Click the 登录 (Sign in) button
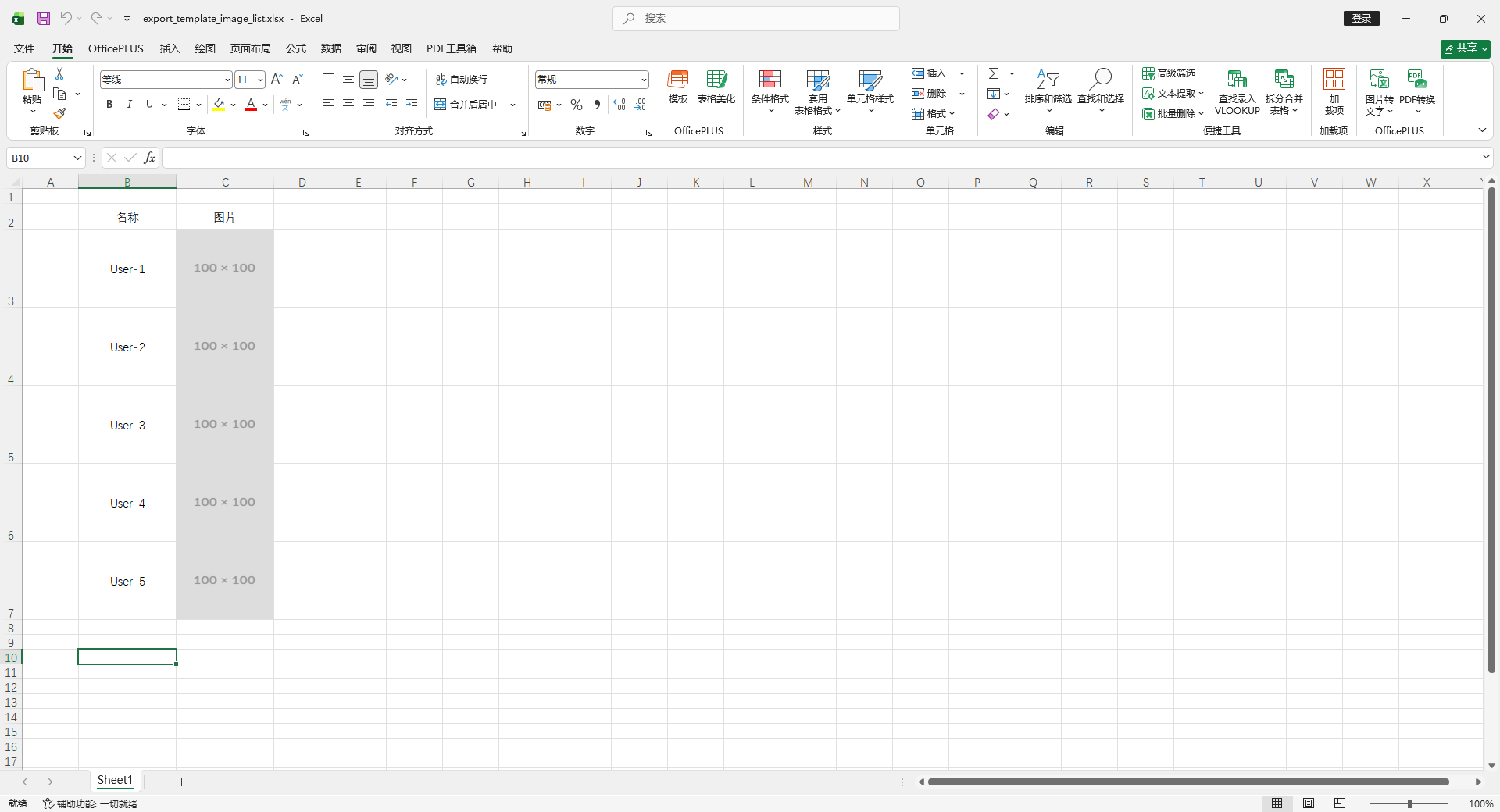Viewport: 1500px width, 812px height. (x=1361, y=19)
